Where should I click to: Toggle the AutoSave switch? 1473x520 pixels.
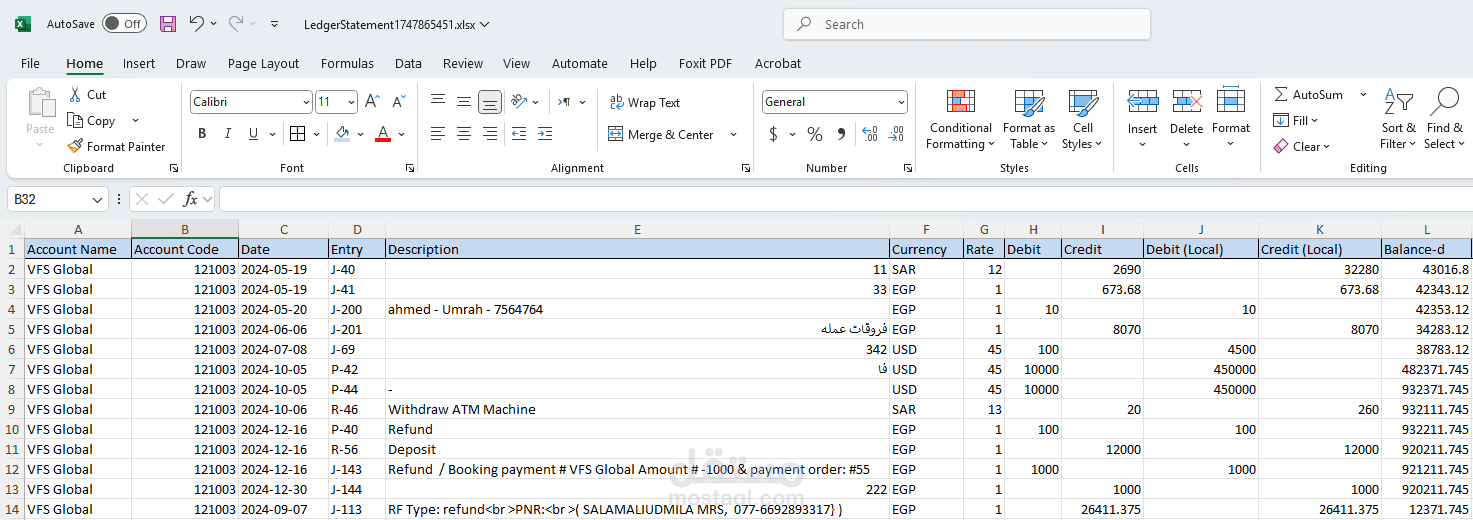click(x=124, y=23)
